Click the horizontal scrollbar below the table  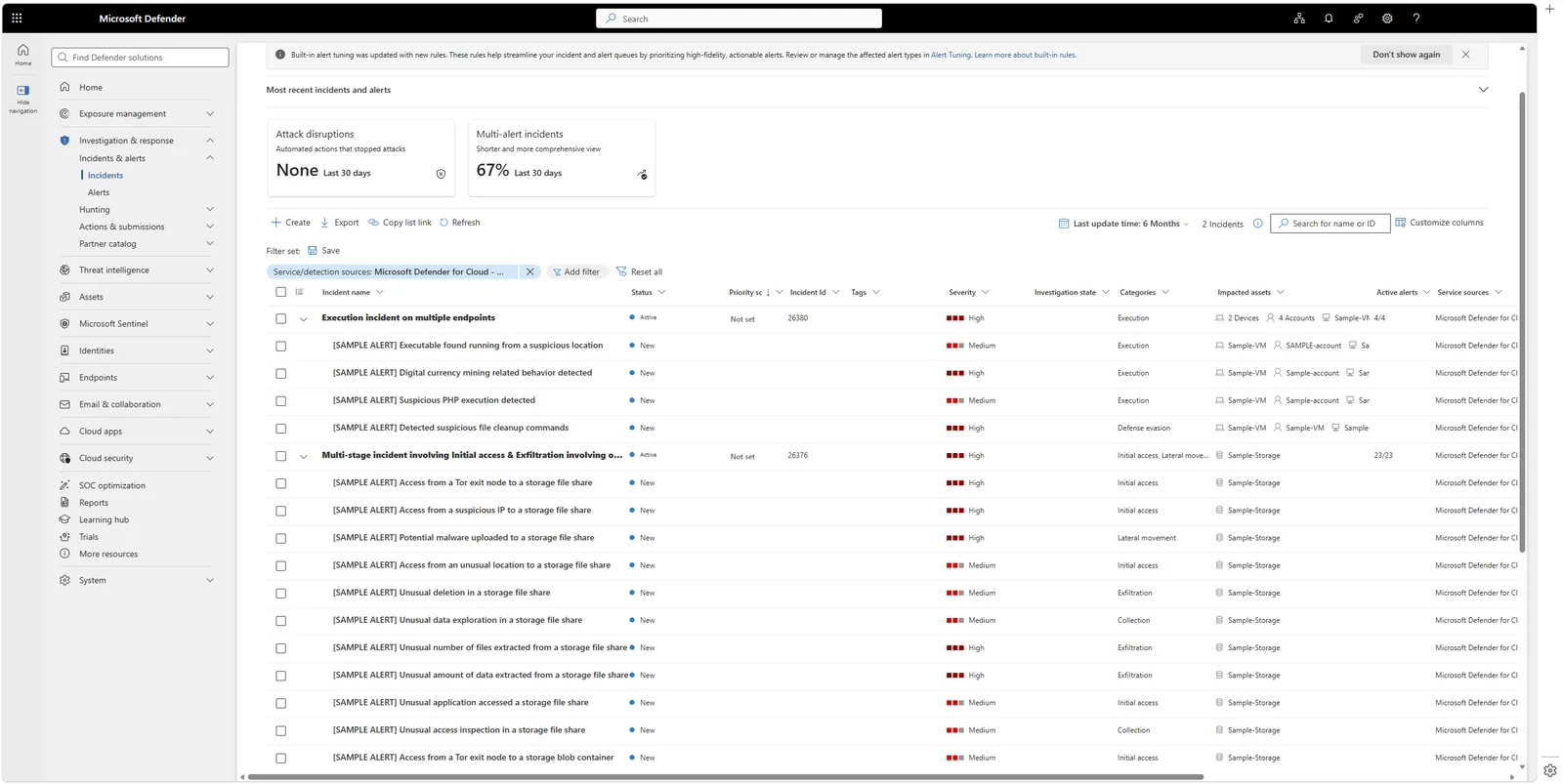pos(726,777)
